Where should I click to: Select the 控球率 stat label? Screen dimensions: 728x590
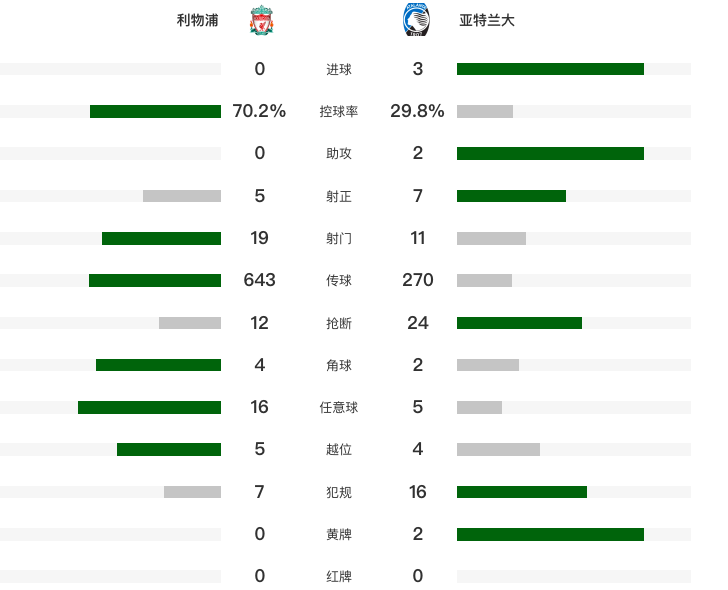(339, 112)
